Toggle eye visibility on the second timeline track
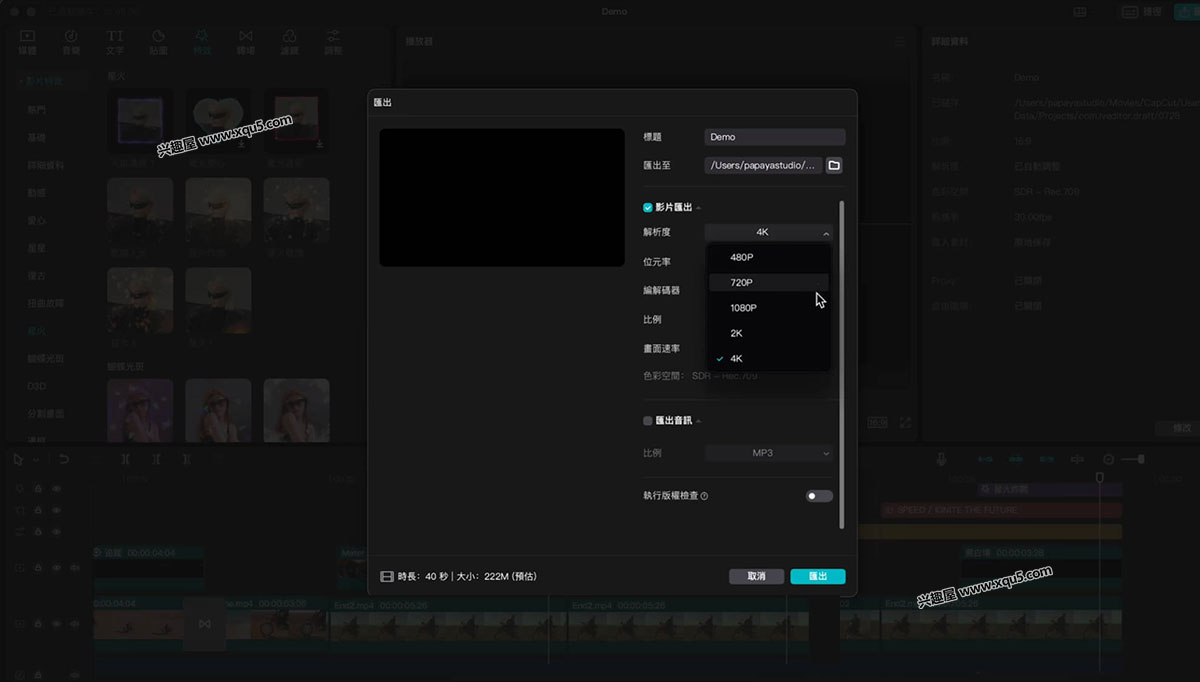This screenshot has height=682, width=1200. [57, 510]
